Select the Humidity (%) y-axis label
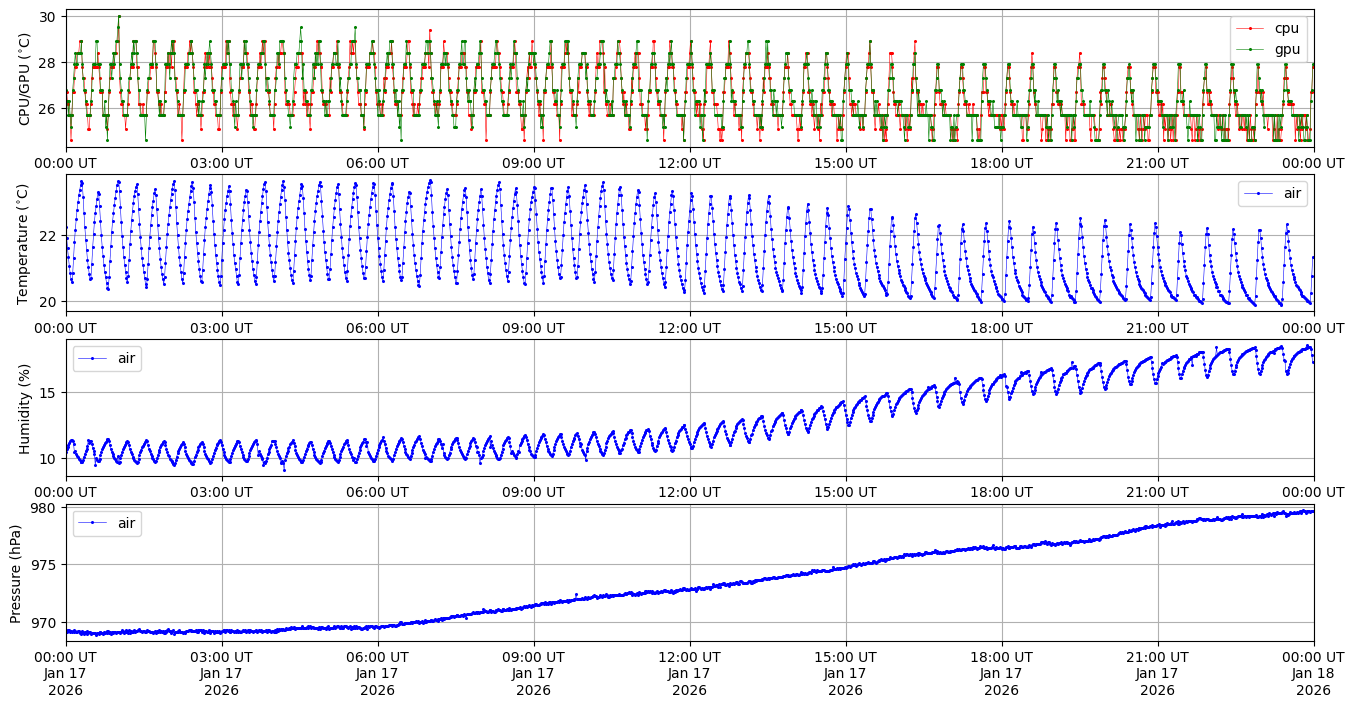The width and height of the screenshot is (1354, 707). (x=24, y=408)
